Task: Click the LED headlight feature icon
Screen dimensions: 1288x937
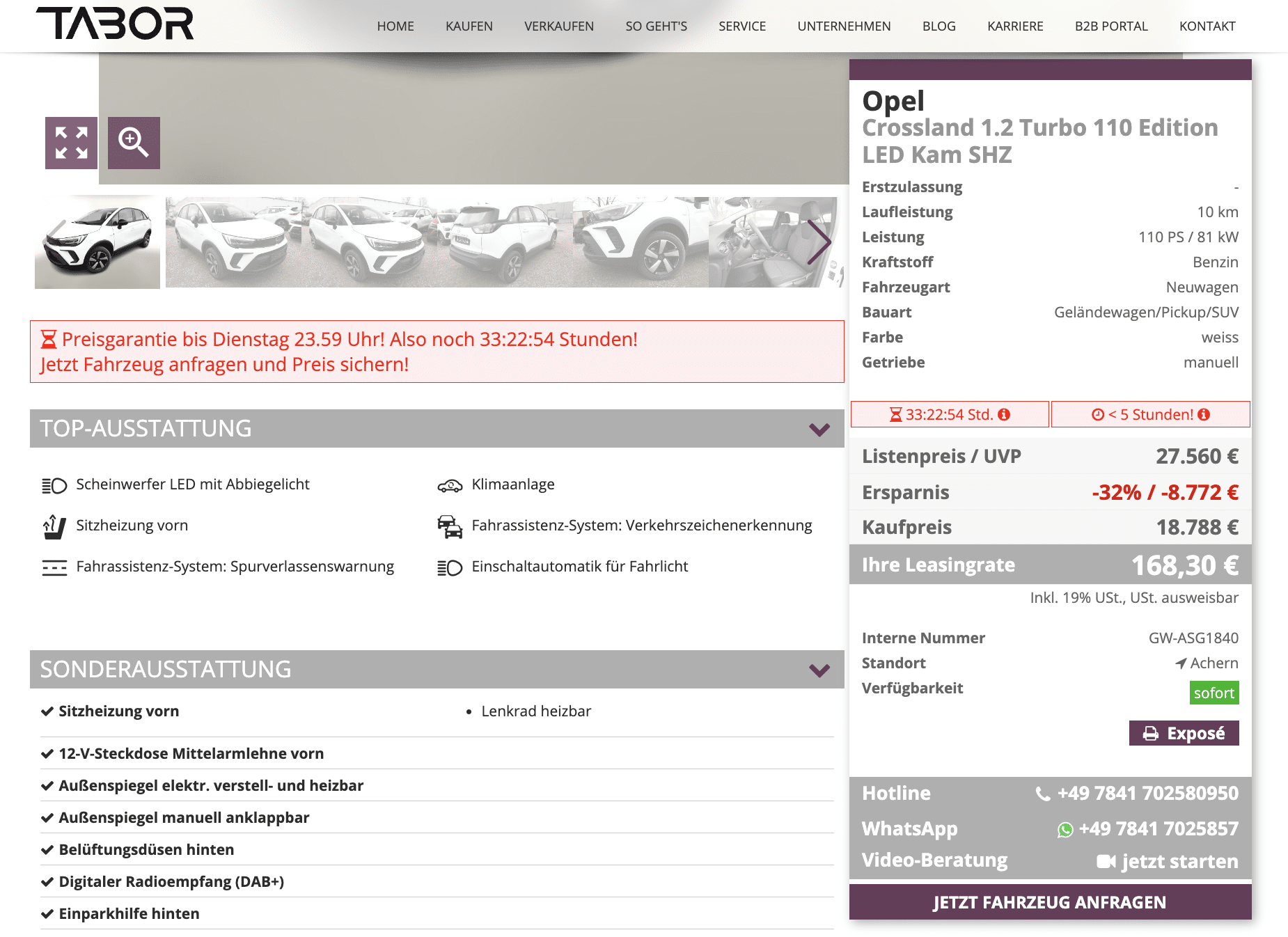Action: (54, 485)
